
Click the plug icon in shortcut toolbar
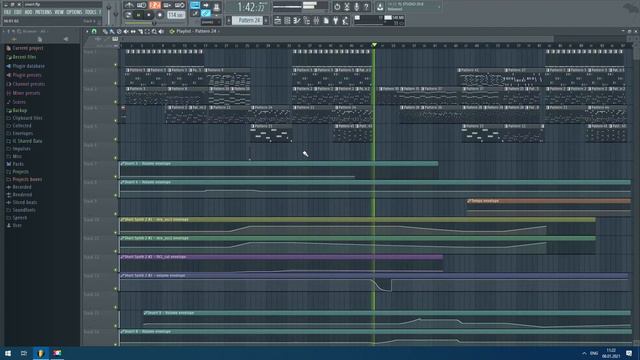[336, 20]
